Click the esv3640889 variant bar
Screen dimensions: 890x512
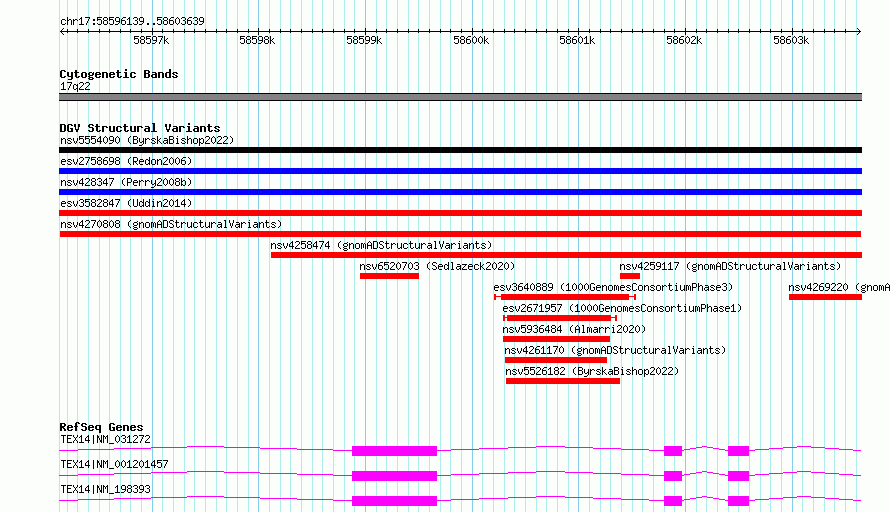point(565,297)
